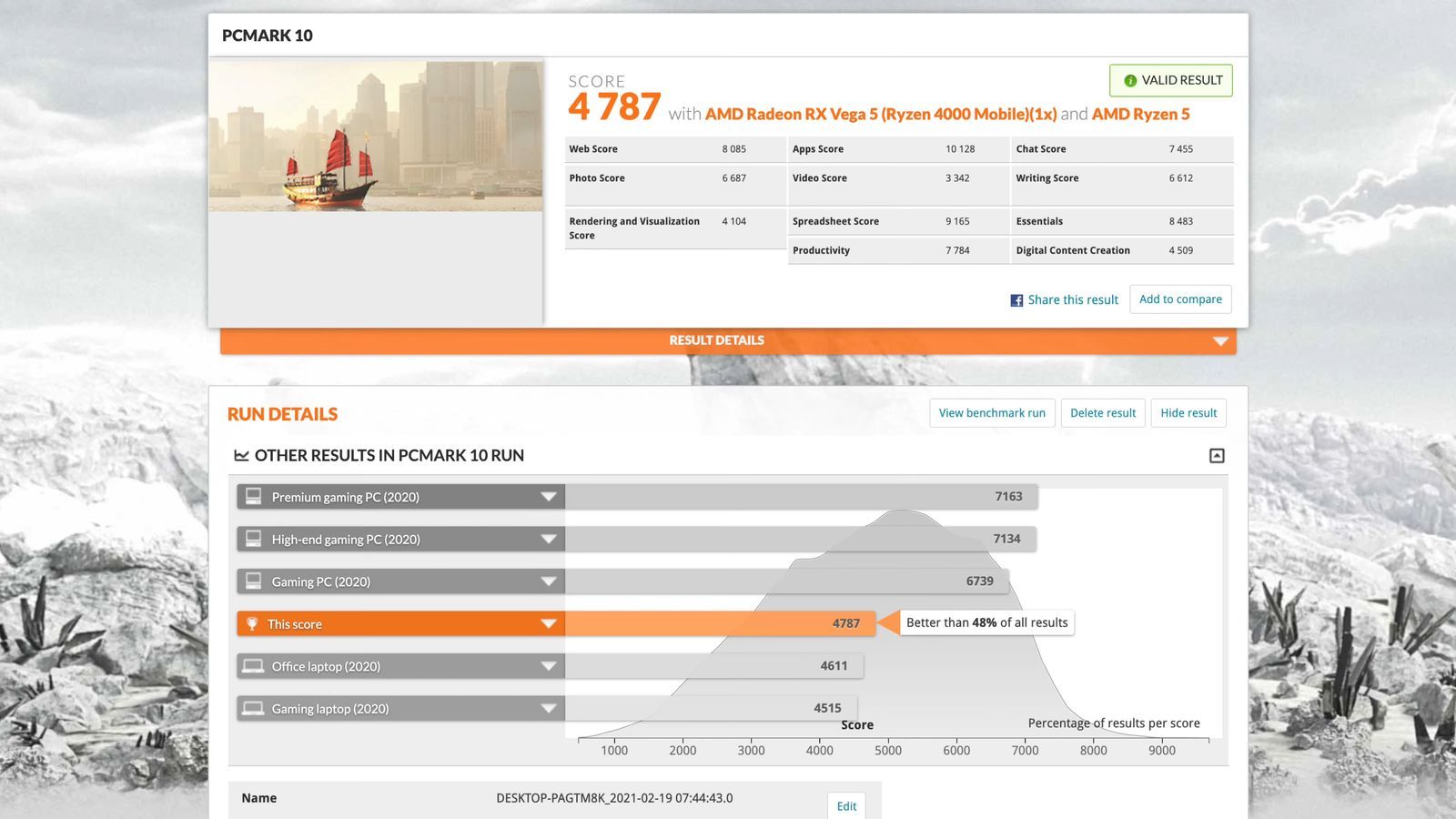Click the Photo Score row label

point(597,178)
